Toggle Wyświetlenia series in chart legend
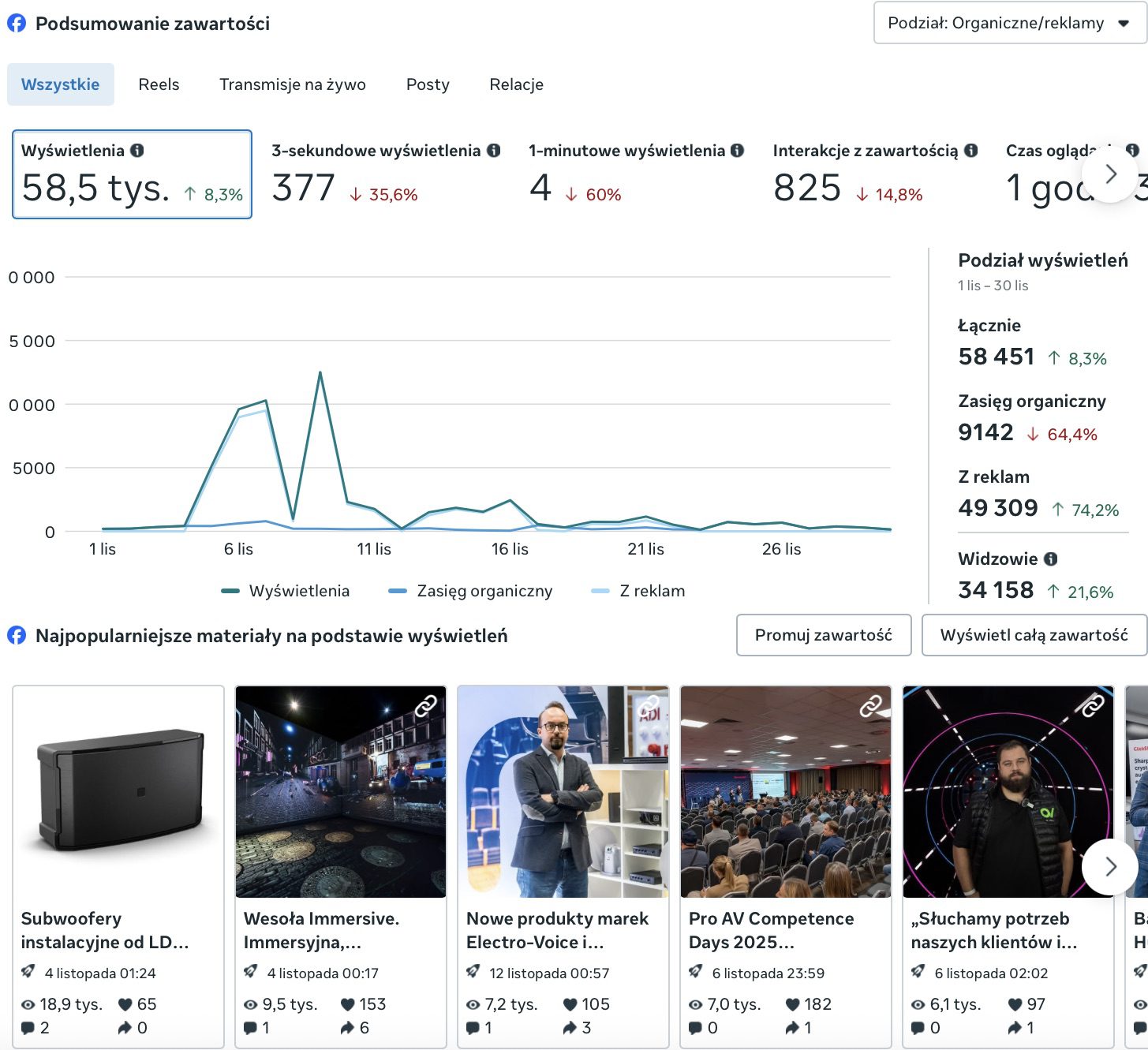The height and width of the screenshot is (1050, 1148). click(x=286, y=591)
